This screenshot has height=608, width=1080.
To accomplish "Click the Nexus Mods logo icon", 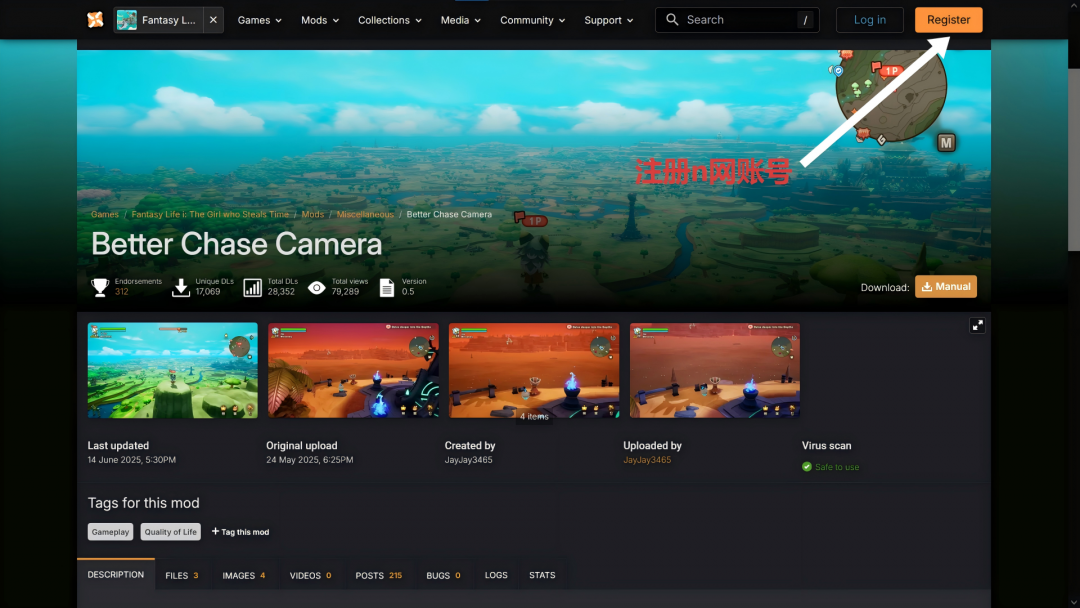I will click(95, 20).
